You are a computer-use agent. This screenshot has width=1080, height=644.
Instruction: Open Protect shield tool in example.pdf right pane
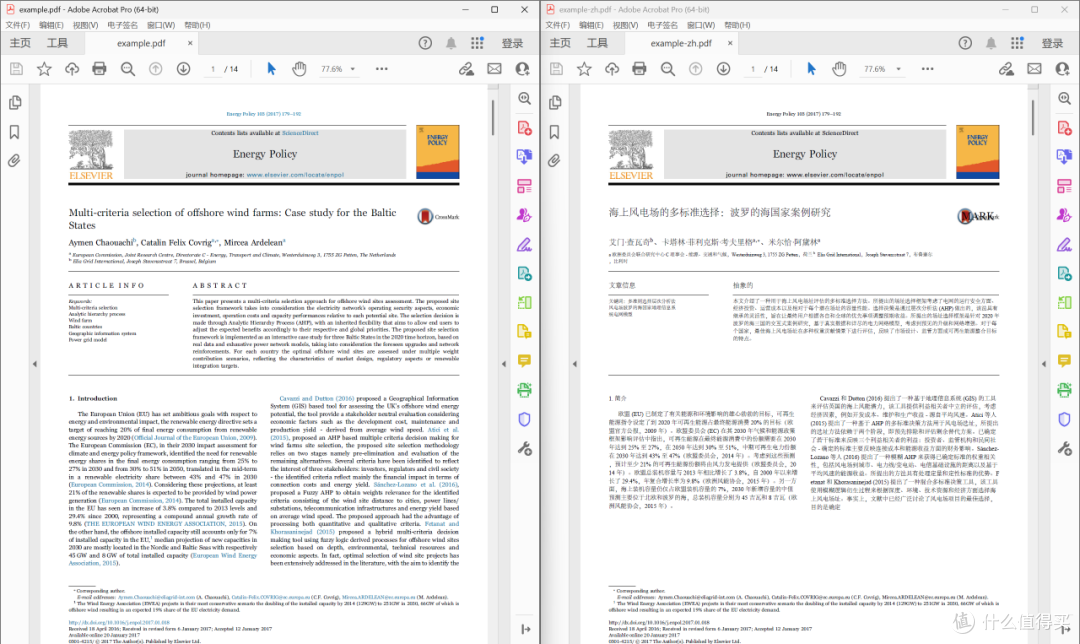coord(524,419)
